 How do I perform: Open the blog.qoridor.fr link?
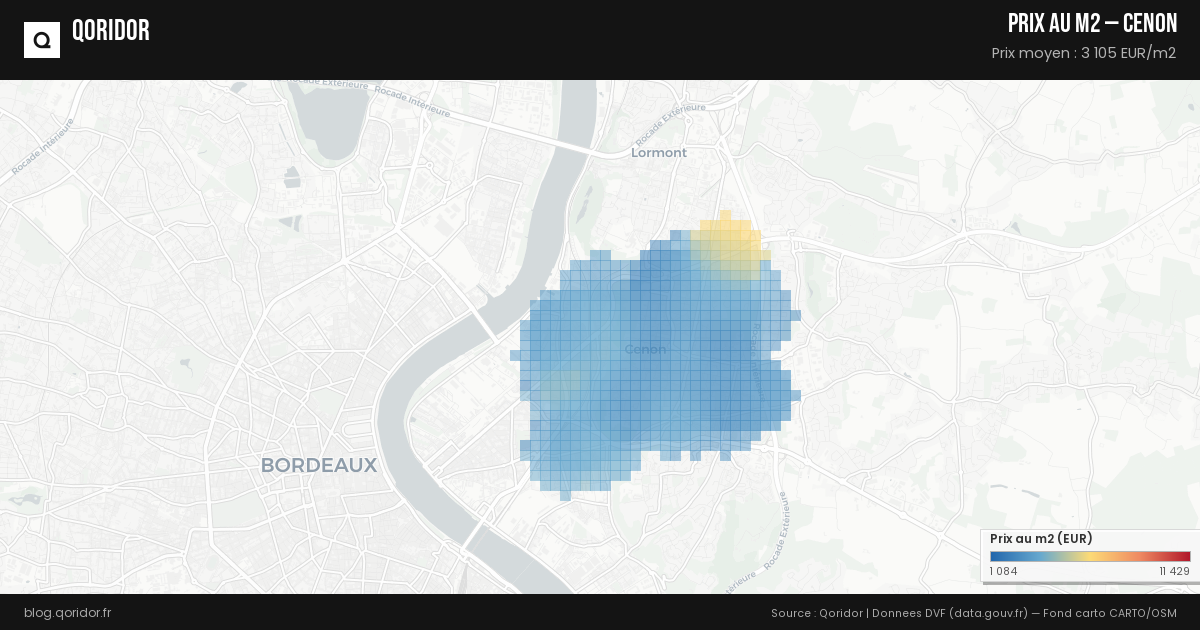67,612
